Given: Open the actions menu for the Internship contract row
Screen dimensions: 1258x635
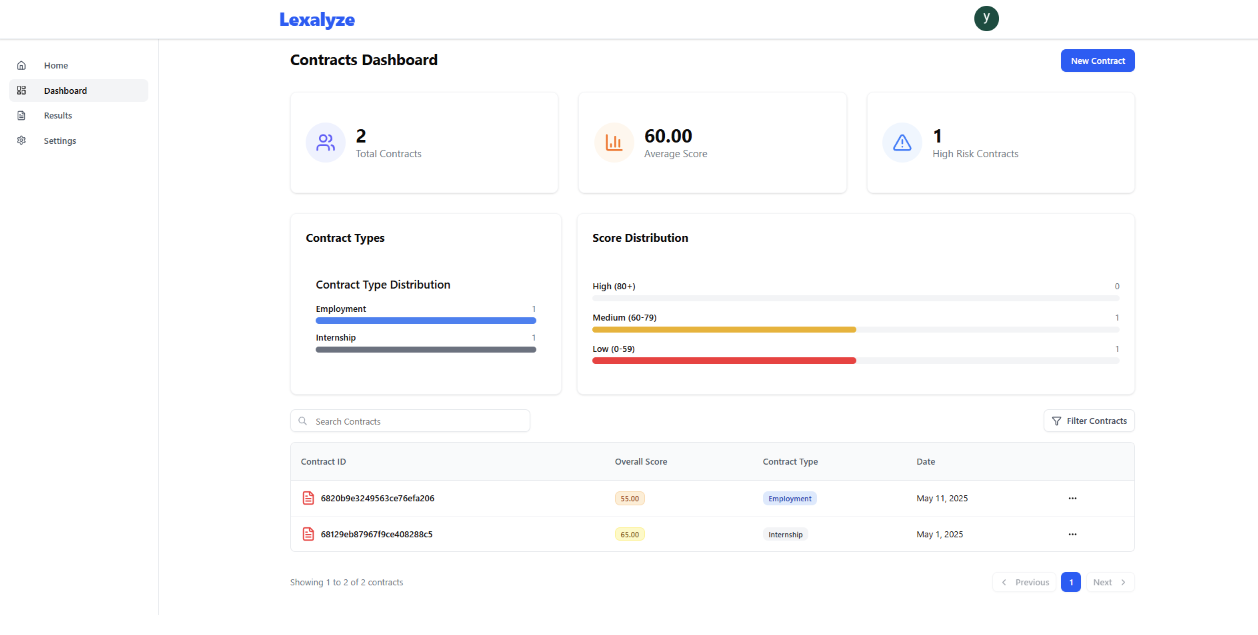Looking at the screenshot, I should (1072, 534).
